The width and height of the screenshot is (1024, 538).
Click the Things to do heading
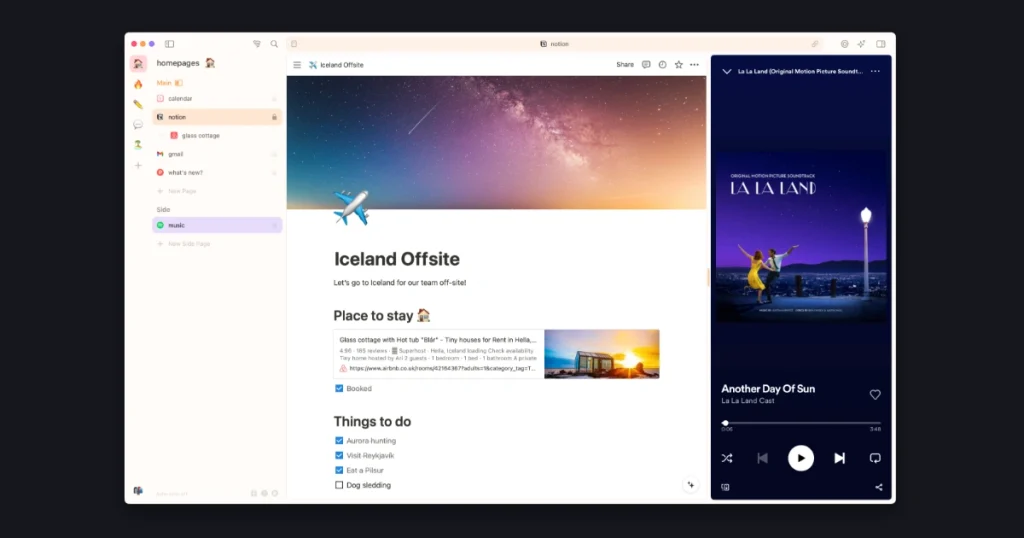point(372,422)
